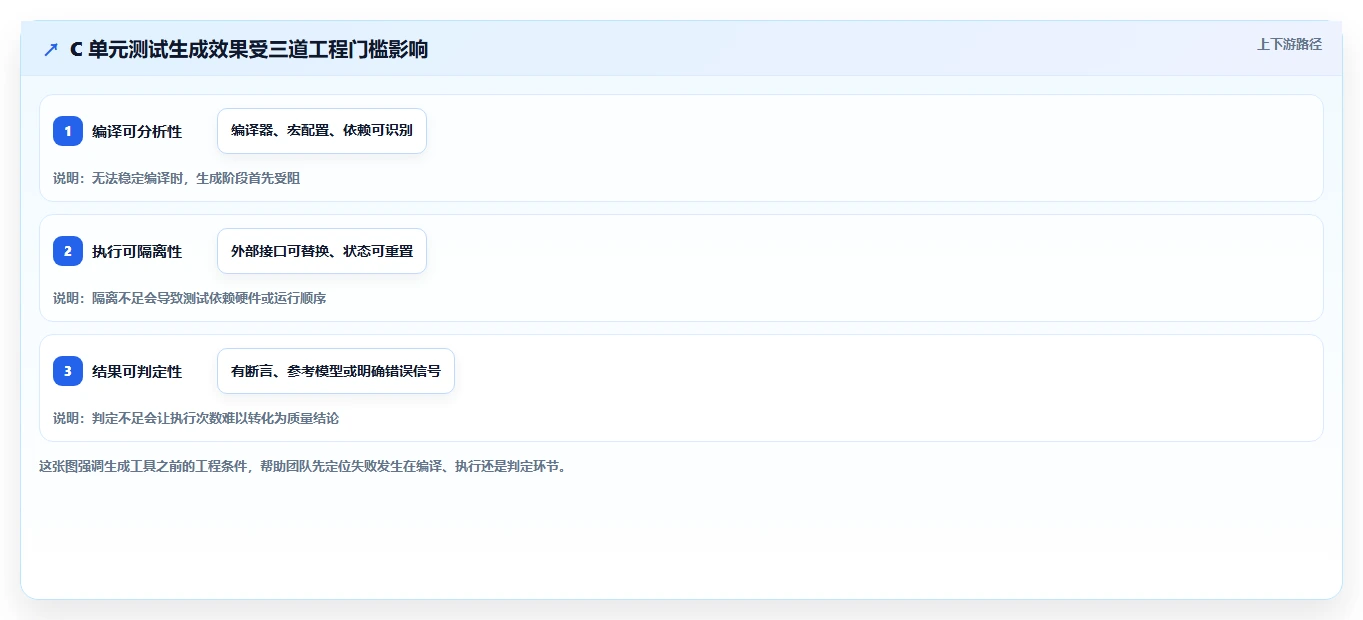The height and width of the screenshot is (620, 1363).
Task: Click the 编译器、宏配置、依赖可识别 chip
Action: [x=322, y=131]
